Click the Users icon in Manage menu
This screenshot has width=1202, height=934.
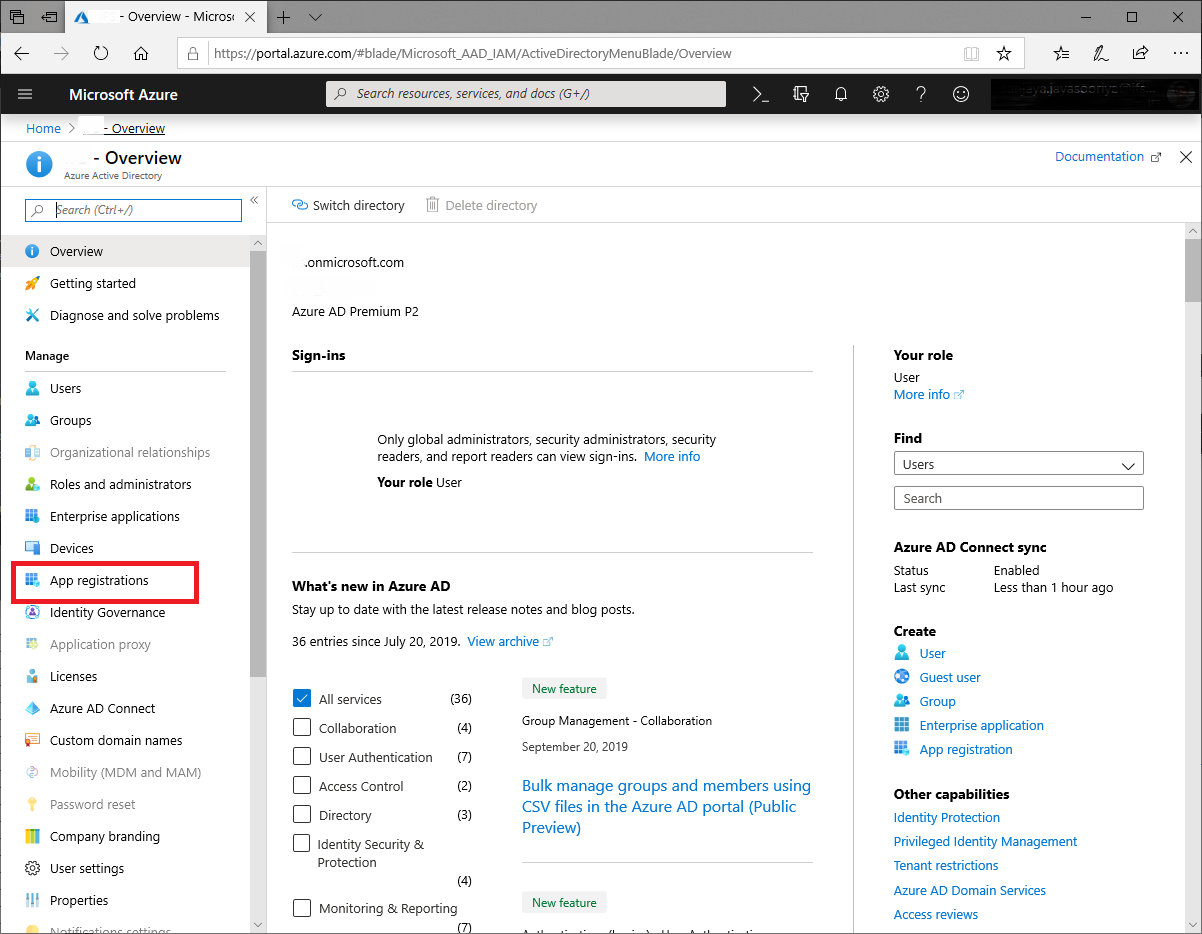click(x=32, y=388)
